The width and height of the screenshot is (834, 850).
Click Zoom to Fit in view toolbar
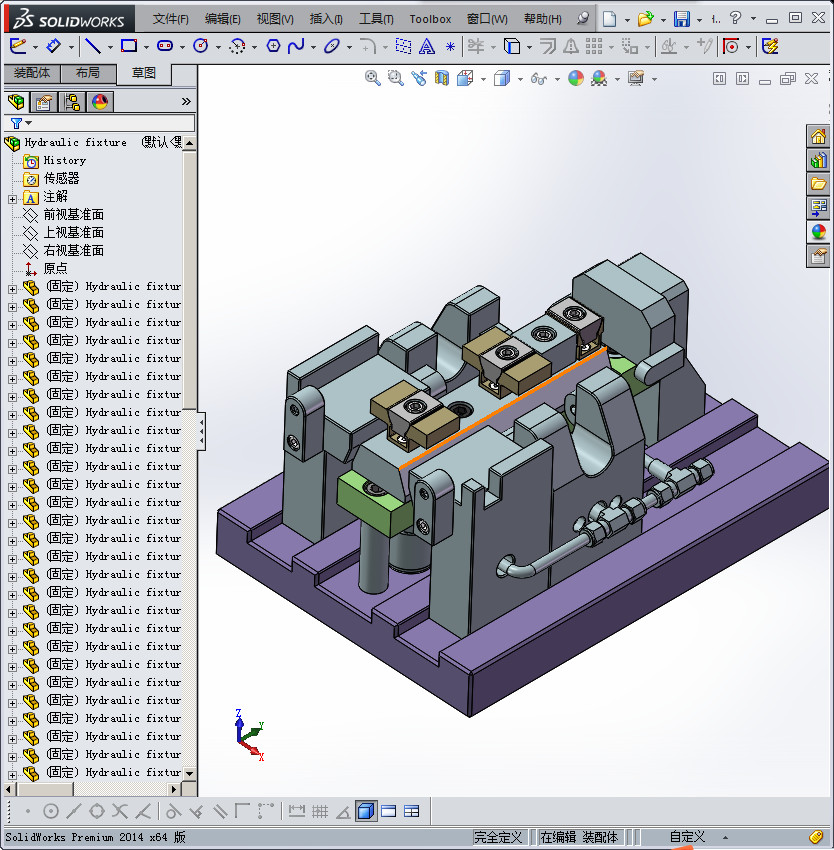(x=373, y=79)
